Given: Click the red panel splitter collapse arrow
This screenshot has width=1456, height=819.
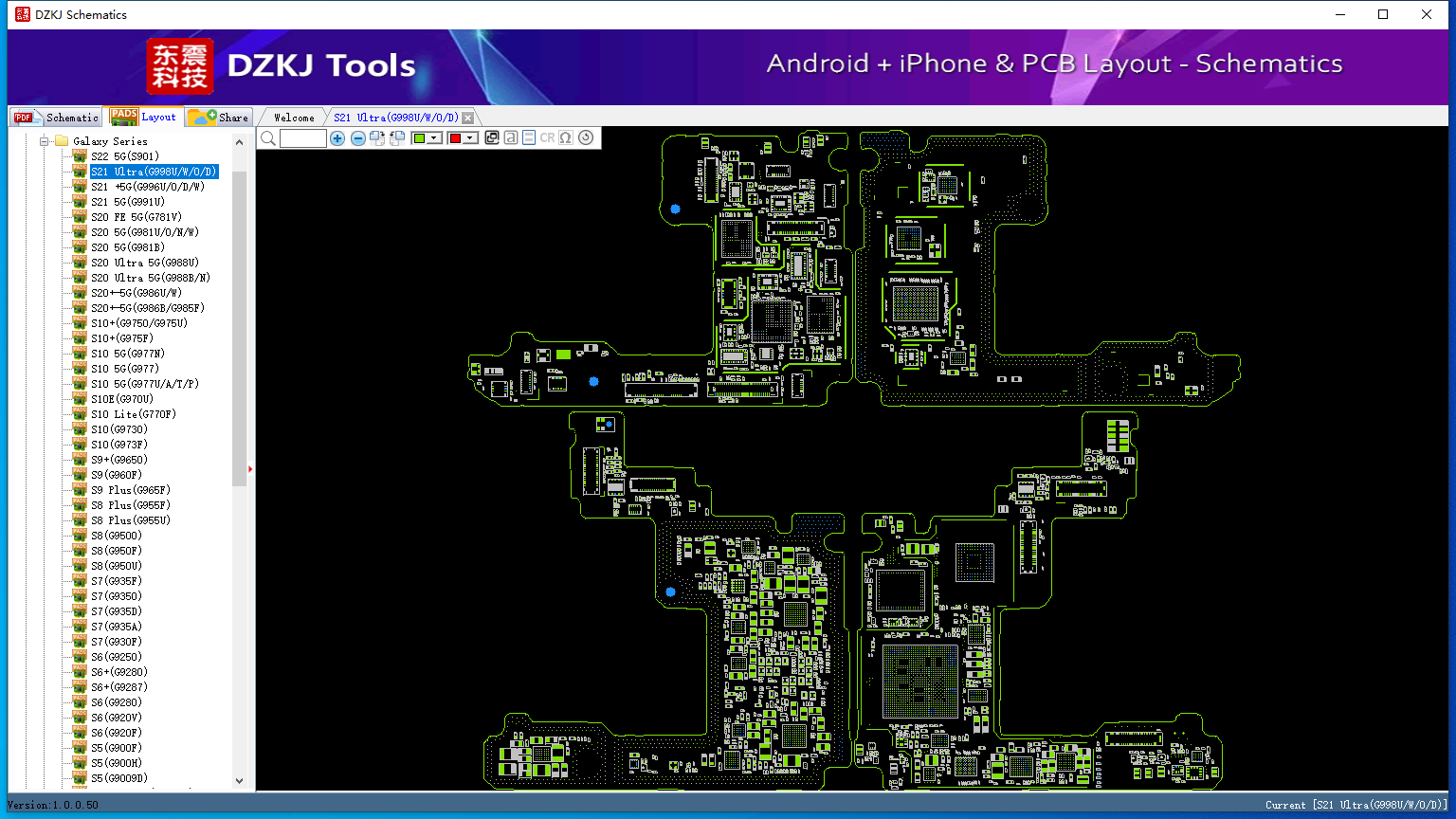Looking at the screenshot, I should pyautogui.click(x=250, y=468).
